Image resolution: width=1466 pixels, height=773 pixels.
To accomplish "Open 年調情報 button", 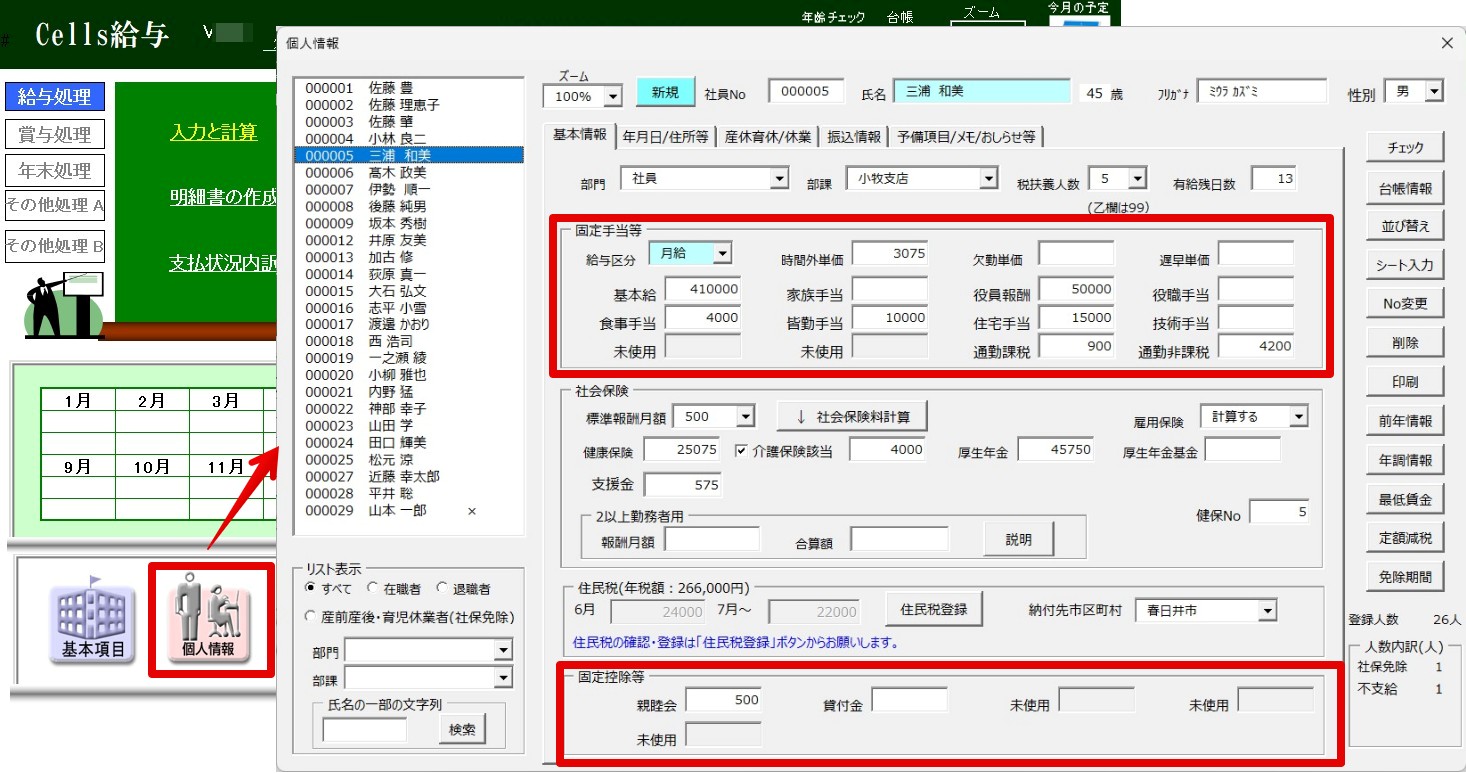I will [1405, 460].
